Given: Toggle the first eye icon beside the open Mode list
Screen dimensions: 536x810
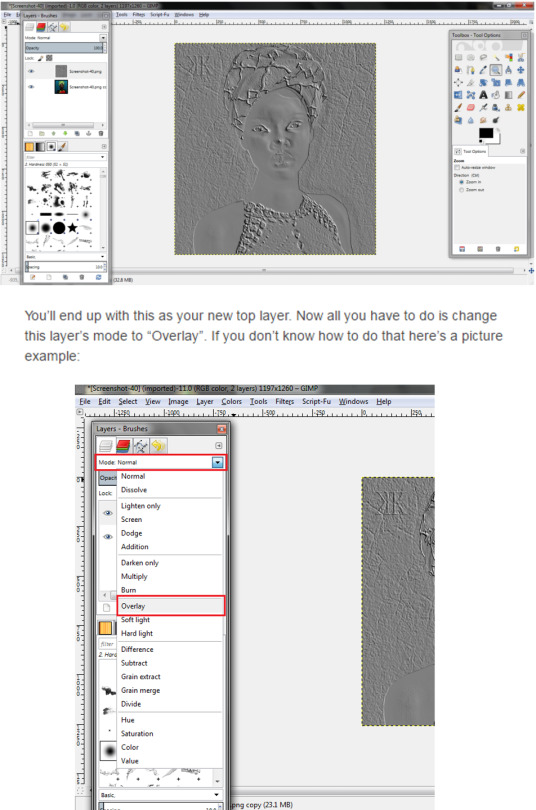Looking at the screenshot, I should pyautogui.click(x=107, y=513).
